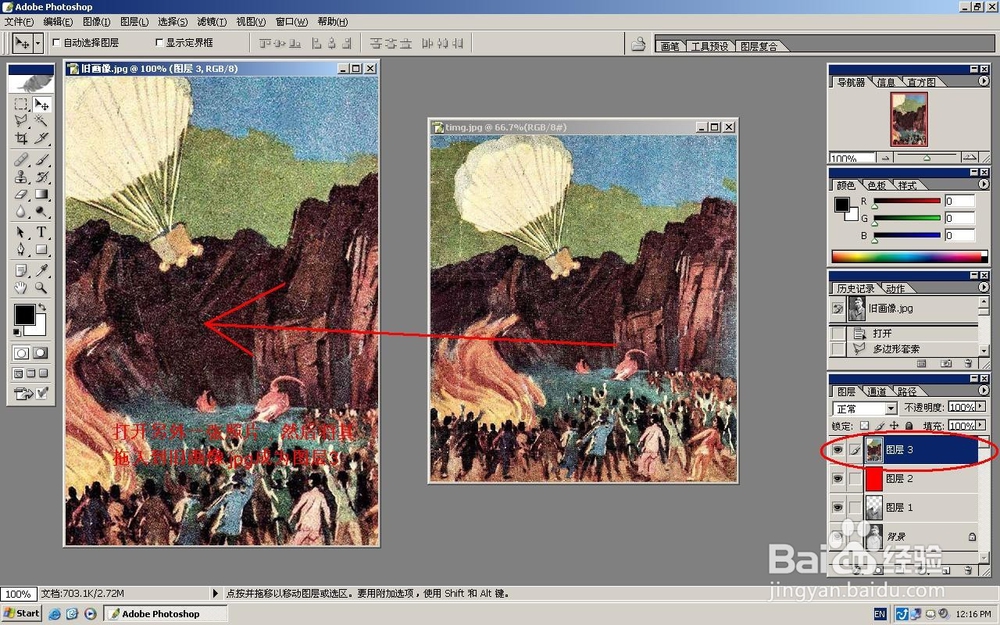Click the Navigator zoom slider

point(927,157)
